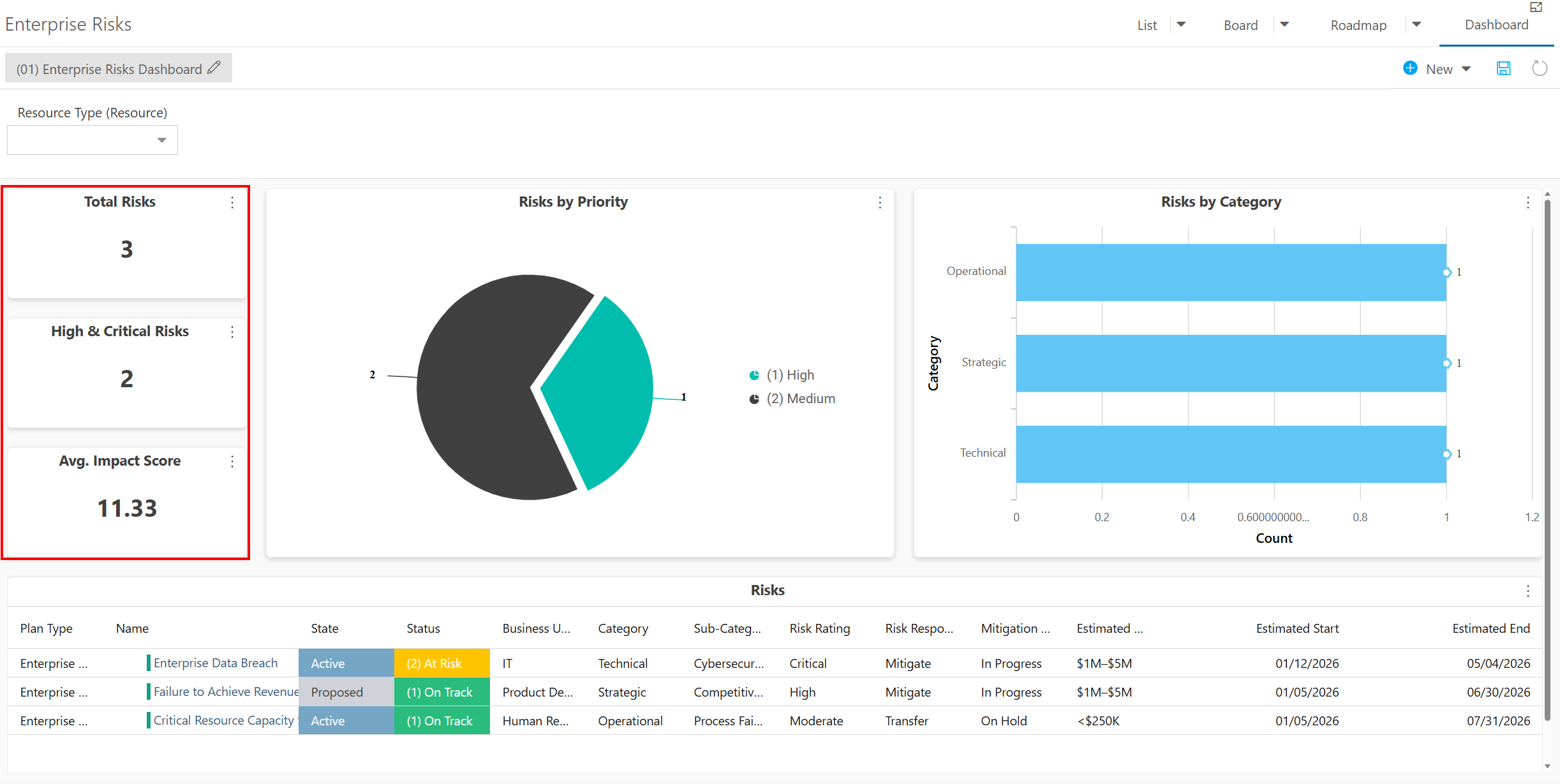Open the Avg. Impact Score widget menu
Viewport: 1560px width, 784px height.
tap(232, 461)
